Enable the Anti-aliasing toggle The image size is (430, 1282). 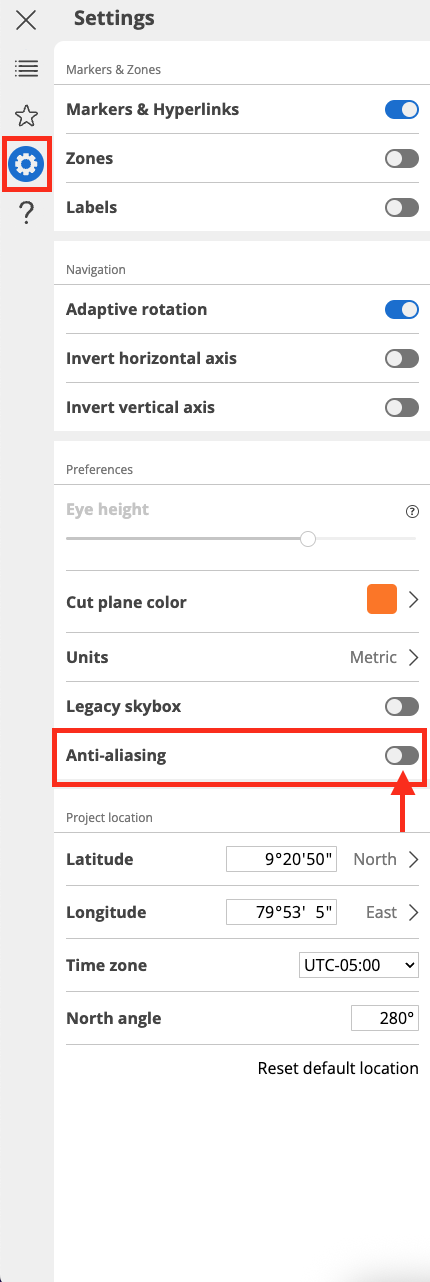(x=402, y=756)
